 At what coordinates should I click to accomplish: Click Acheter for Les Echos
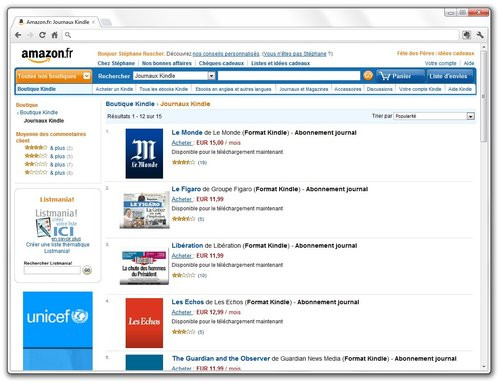(182, 312)
